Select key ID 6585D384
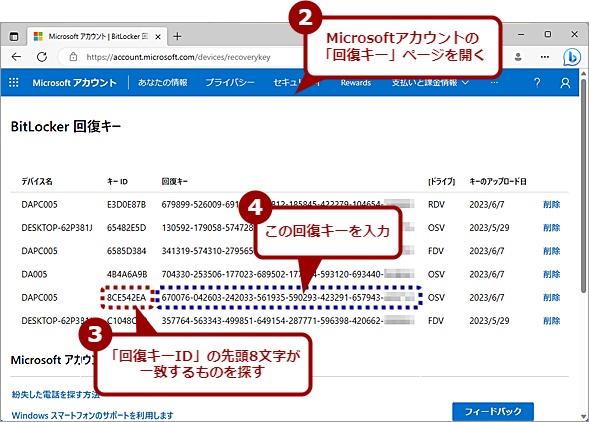The image size is (589, 422). pos(127,251)
